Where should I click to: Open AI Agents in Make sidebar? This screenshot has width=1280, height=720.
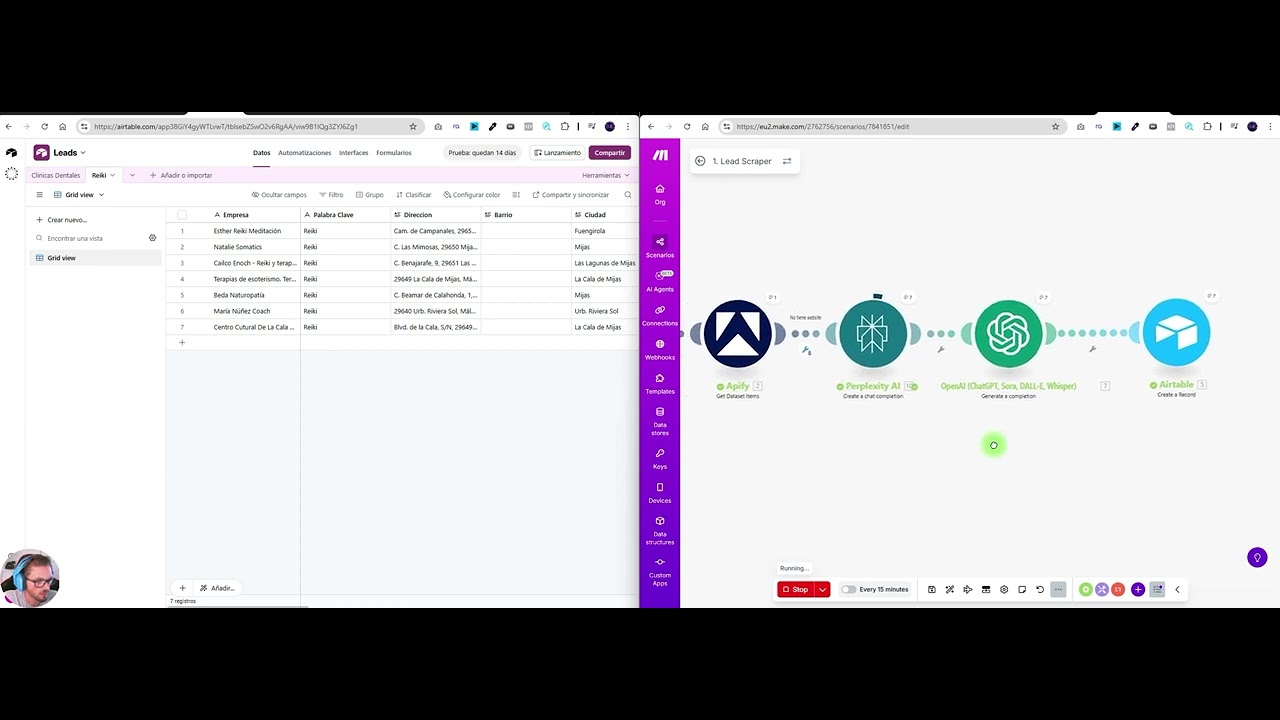(659, 281)
